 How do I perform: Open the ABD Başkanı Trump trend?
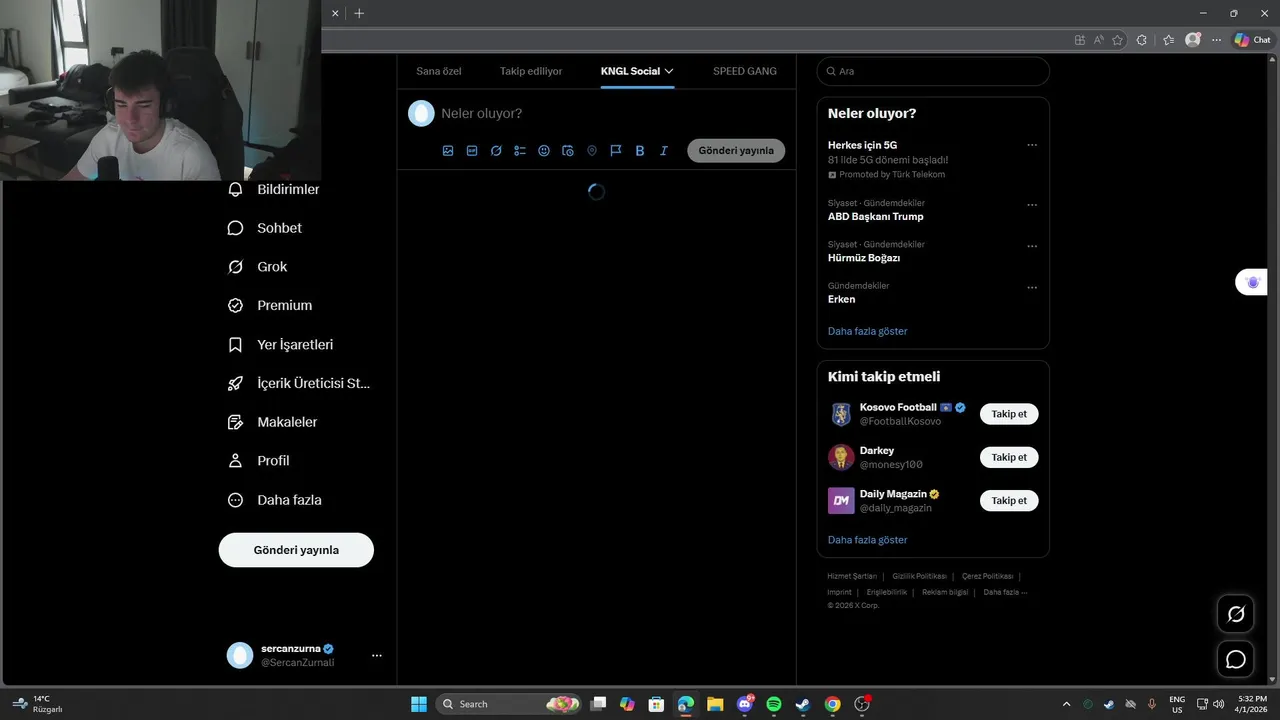[876, 216]
